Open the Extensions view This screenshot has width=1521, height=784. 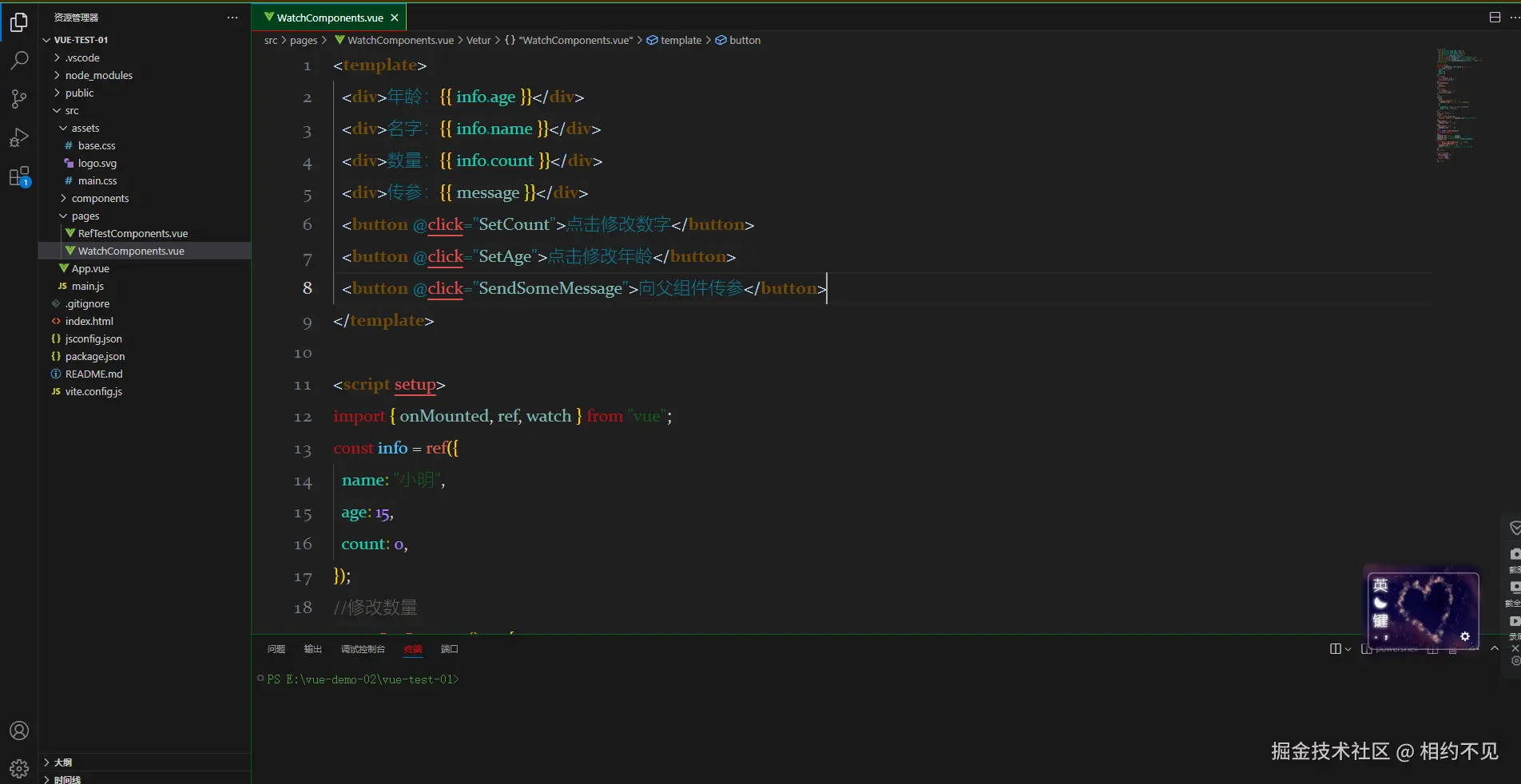19,176
